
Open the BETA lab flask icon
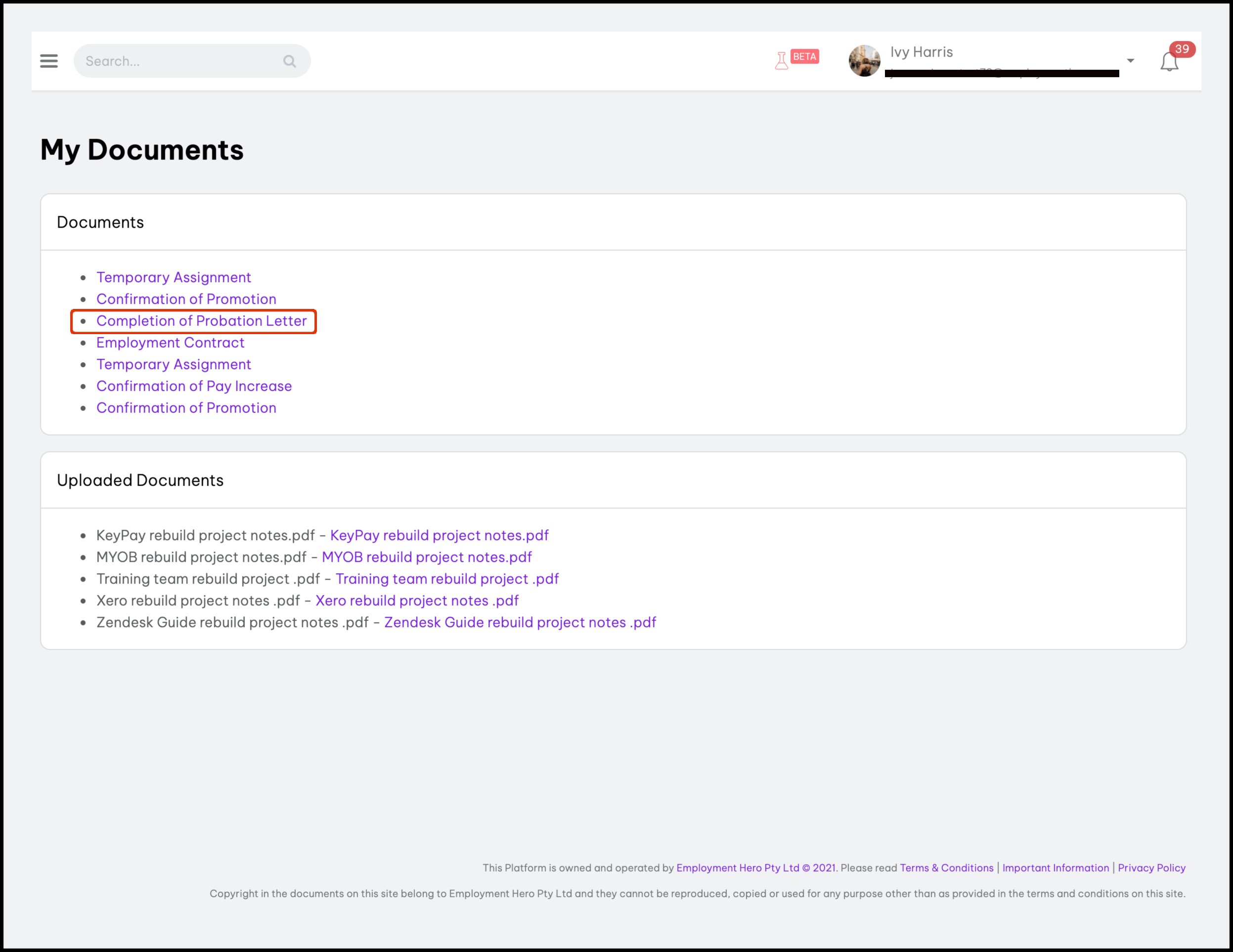pos(781,60)
